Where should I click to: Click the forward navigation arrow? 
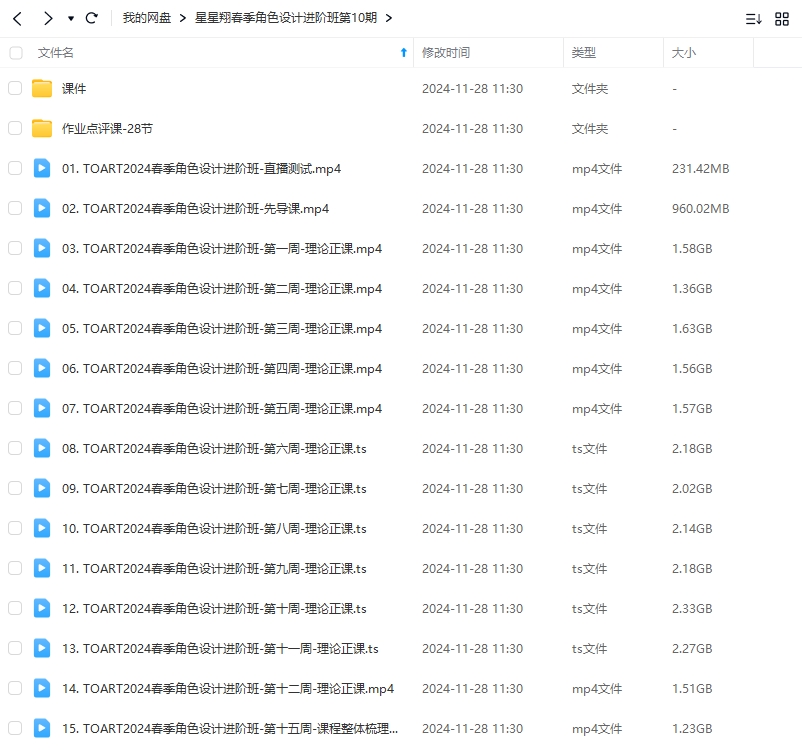tap(48, 18)
